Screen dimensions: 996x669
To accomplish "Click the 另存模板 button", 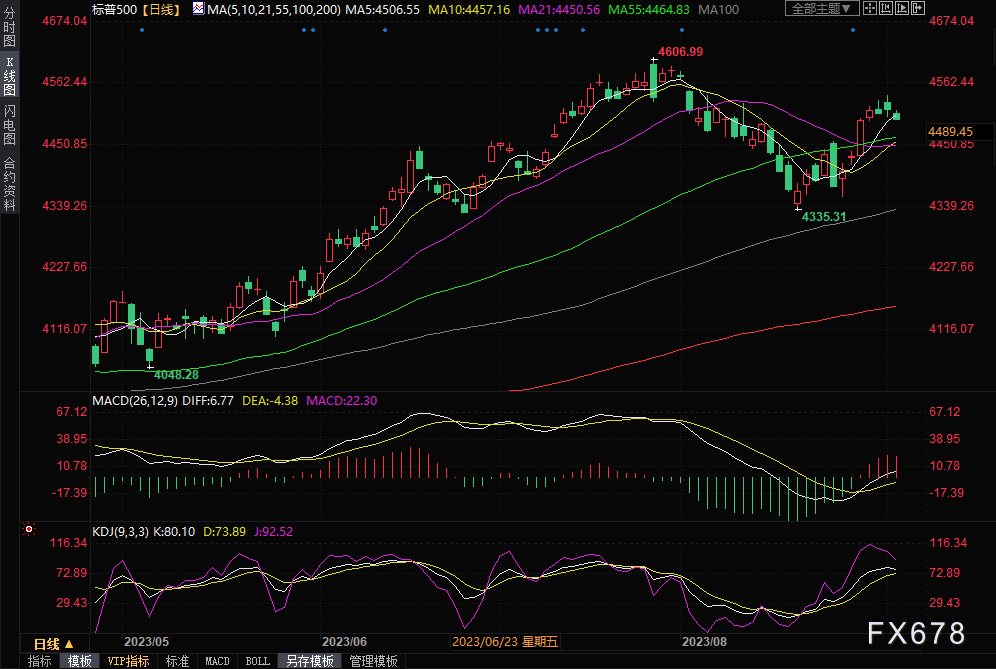I will pos(310,661).
